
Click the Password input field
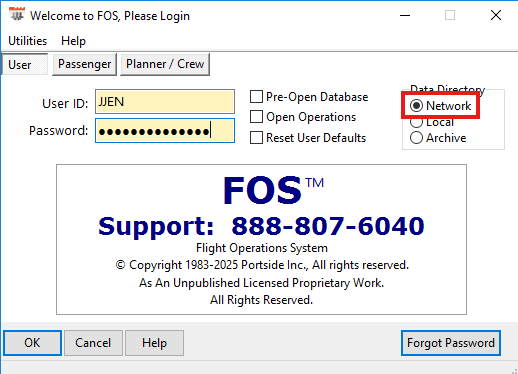165,131
